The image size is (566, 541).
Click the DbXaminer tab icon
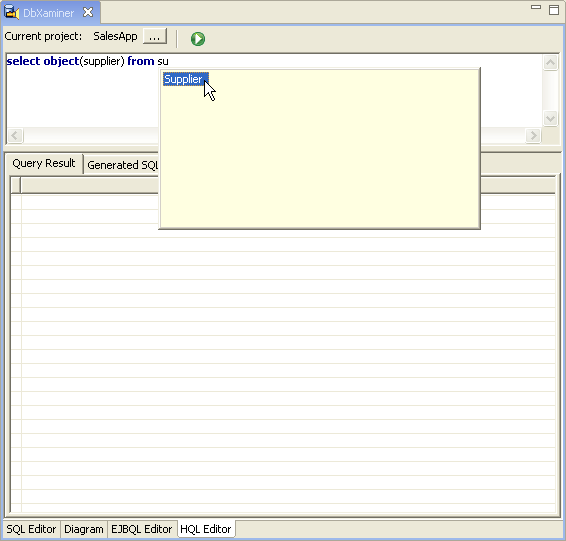coord(11,12)
